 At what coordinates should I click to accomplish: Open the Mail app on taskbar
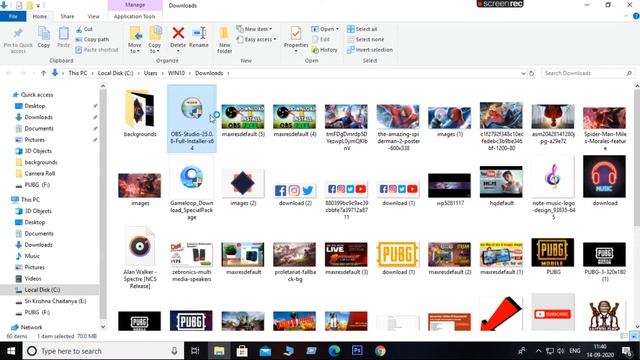coord(265,351)
